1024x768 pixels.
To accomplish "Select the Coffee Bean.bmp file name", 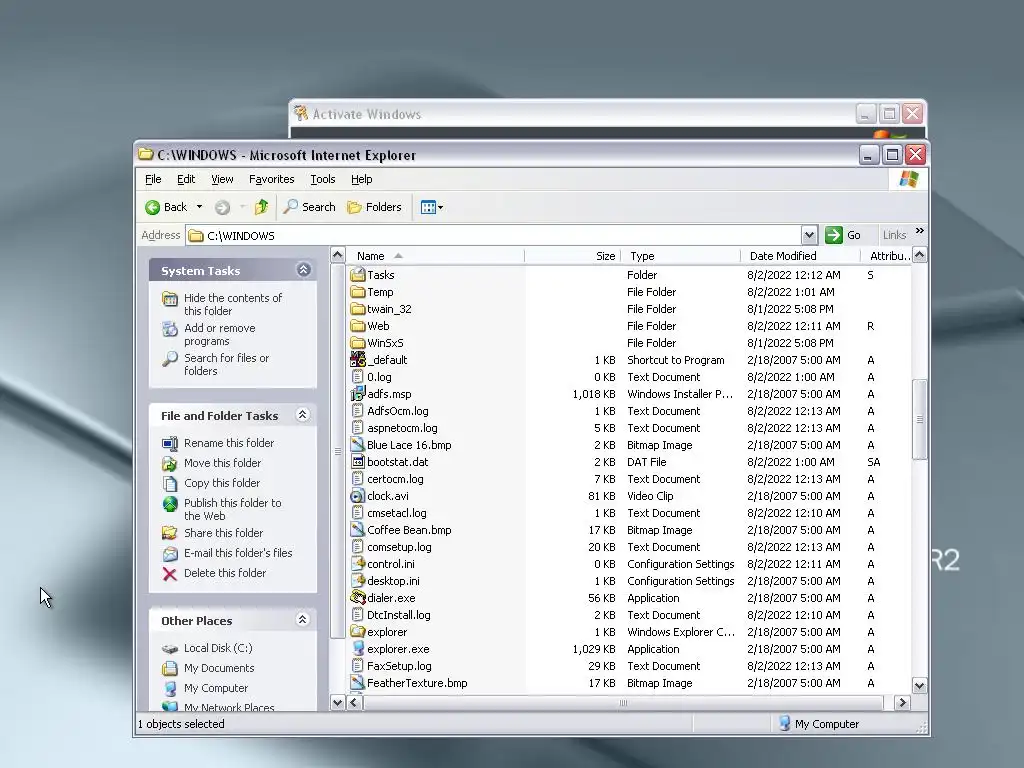I will 409,530.
